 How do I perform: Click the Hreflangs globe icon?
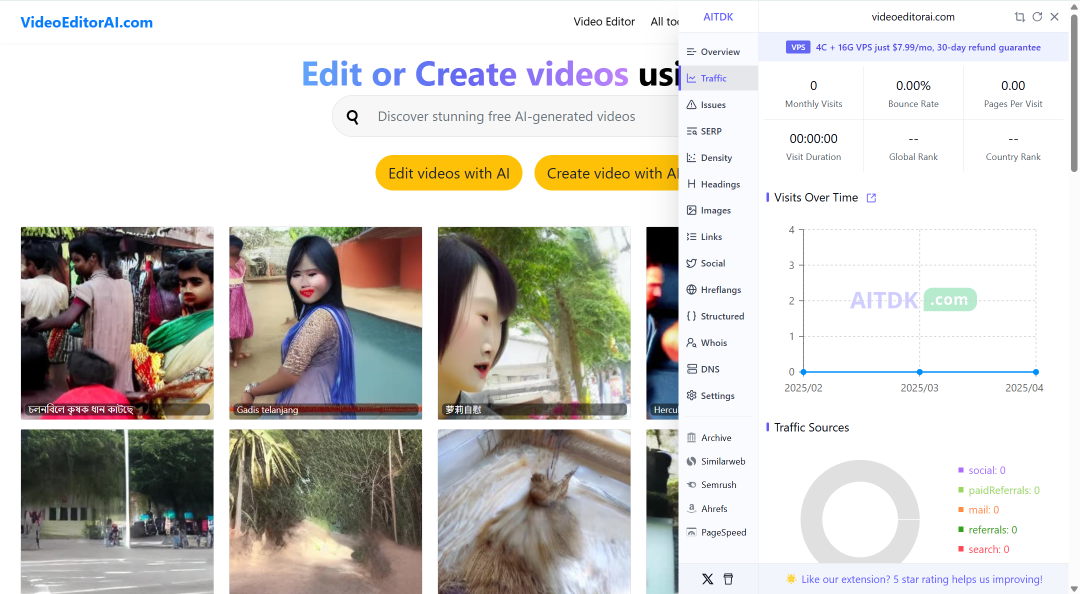tap(692, 289)
